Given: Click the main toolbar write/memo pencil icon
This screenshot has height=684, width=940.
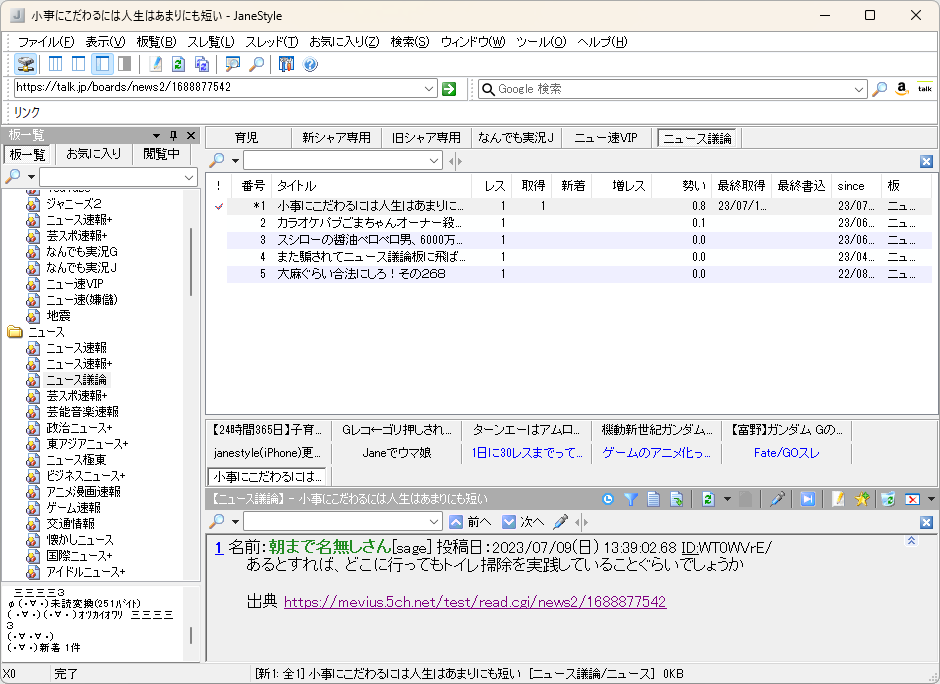Looking at the screenshot, I should (x=155, y=64).
